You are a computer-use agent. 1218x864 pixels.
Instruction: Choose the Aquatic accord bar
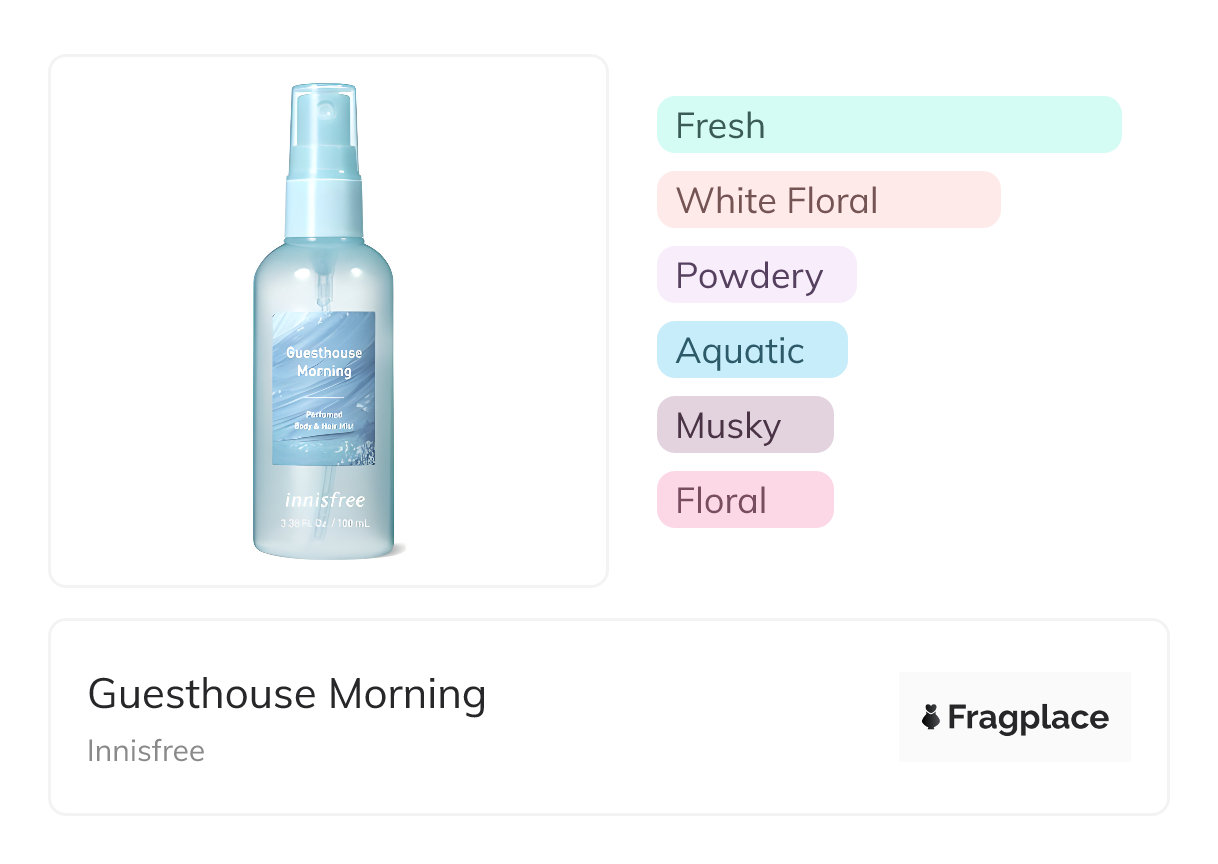[751, 350]
